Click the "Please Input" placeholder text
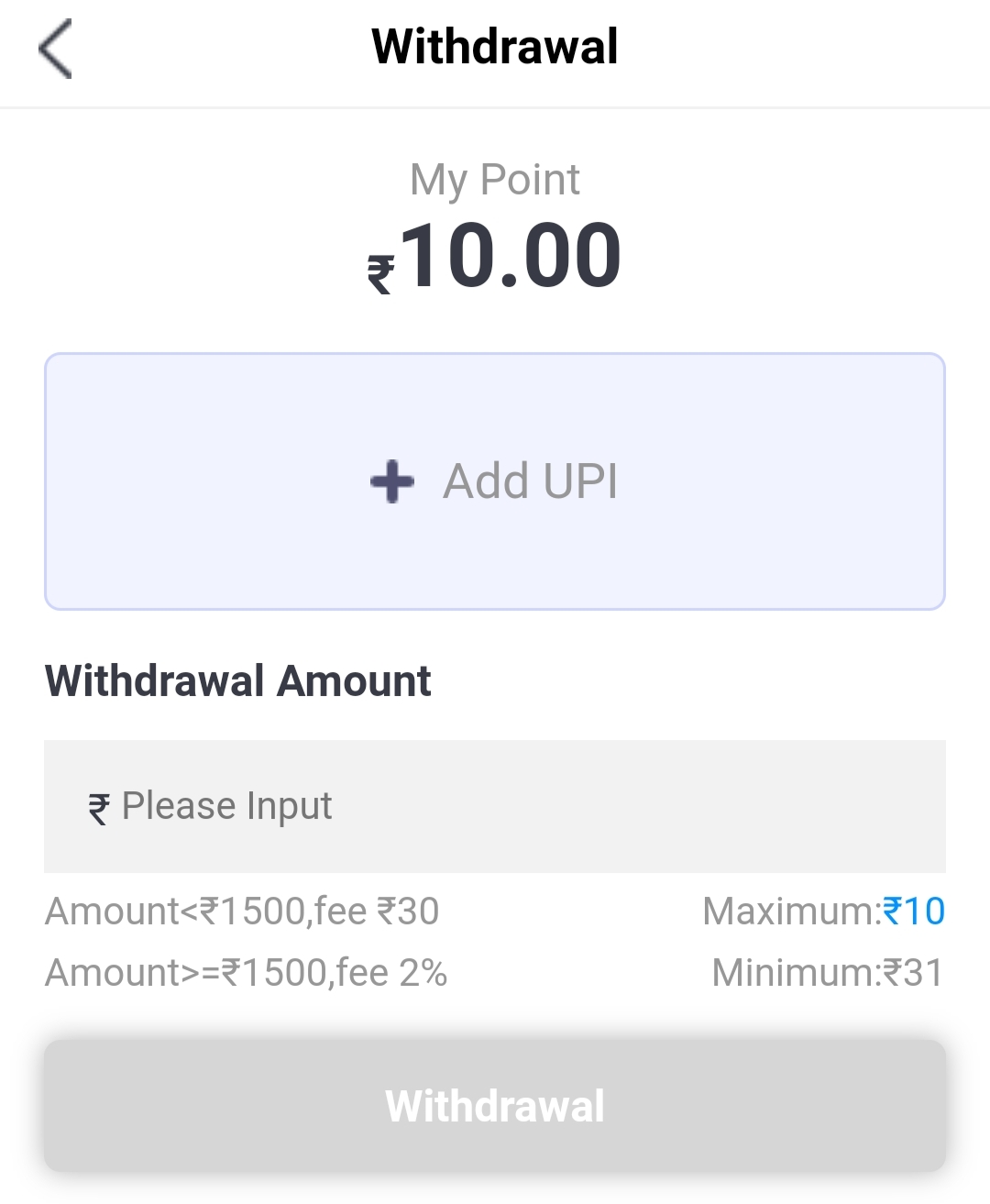This screenshot has width=990, height=1204. click(226, 807)
